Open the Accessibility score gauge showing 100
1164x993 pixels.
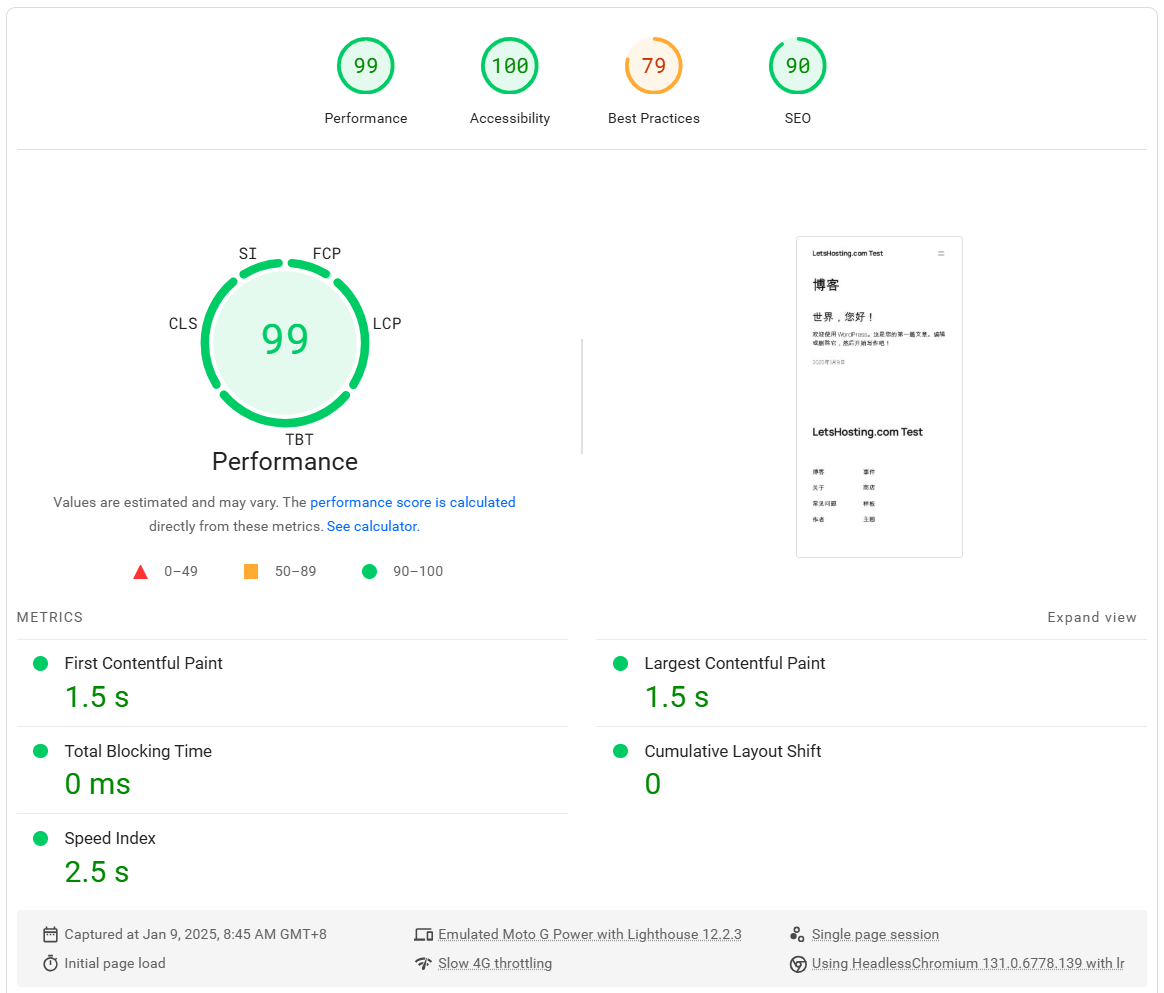click(x=509, y=65)
